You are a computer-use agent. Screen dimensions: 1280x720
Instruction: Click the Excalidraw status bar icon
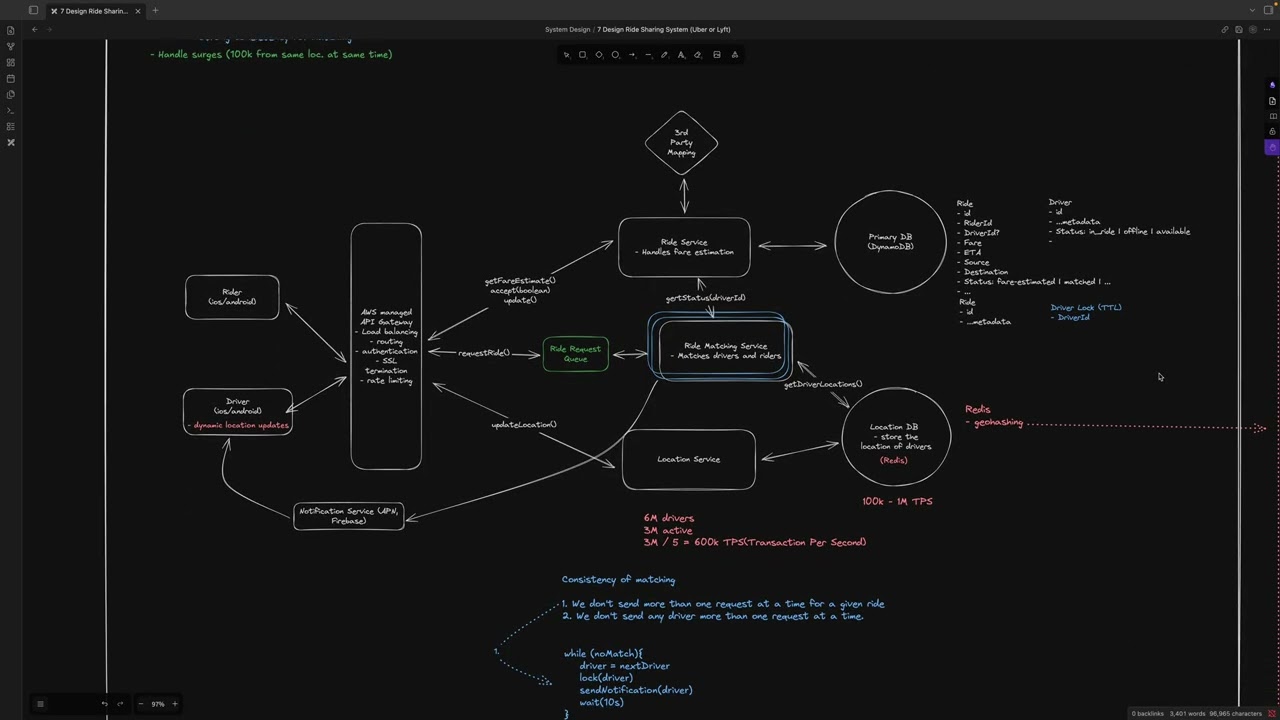pos(1271,714)
